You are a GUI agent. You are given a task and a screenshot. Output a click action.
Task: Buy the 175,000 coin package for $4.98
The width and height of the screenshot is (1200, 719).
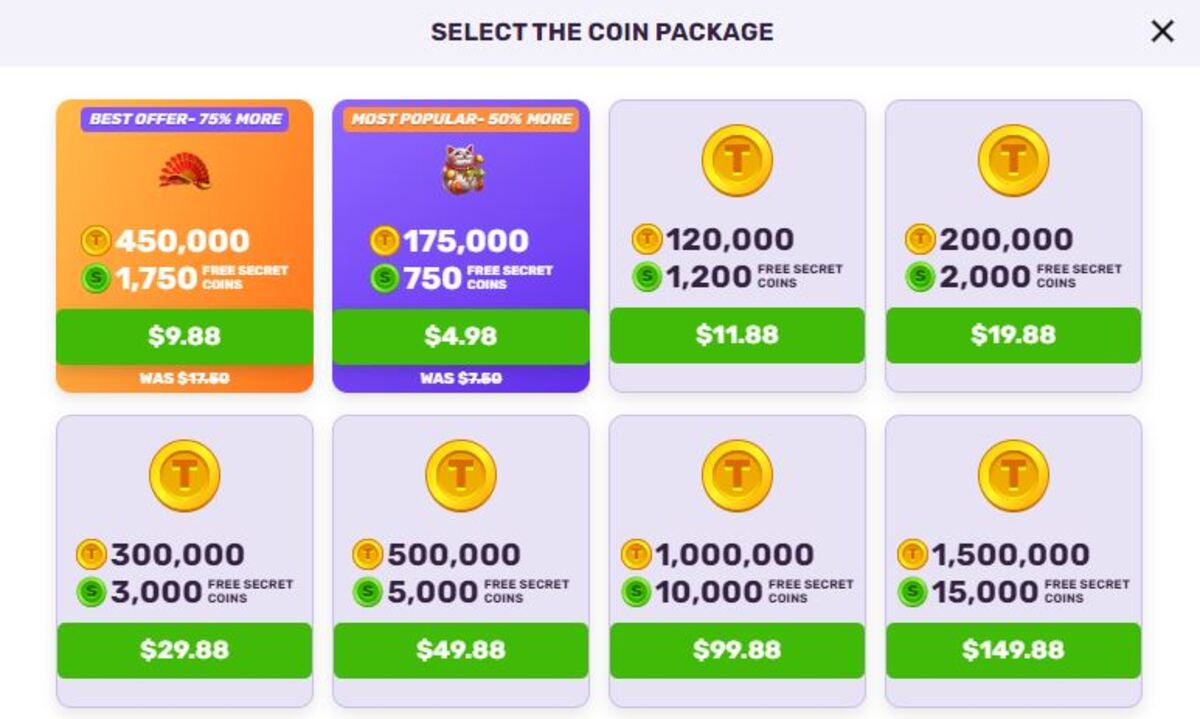461,336
